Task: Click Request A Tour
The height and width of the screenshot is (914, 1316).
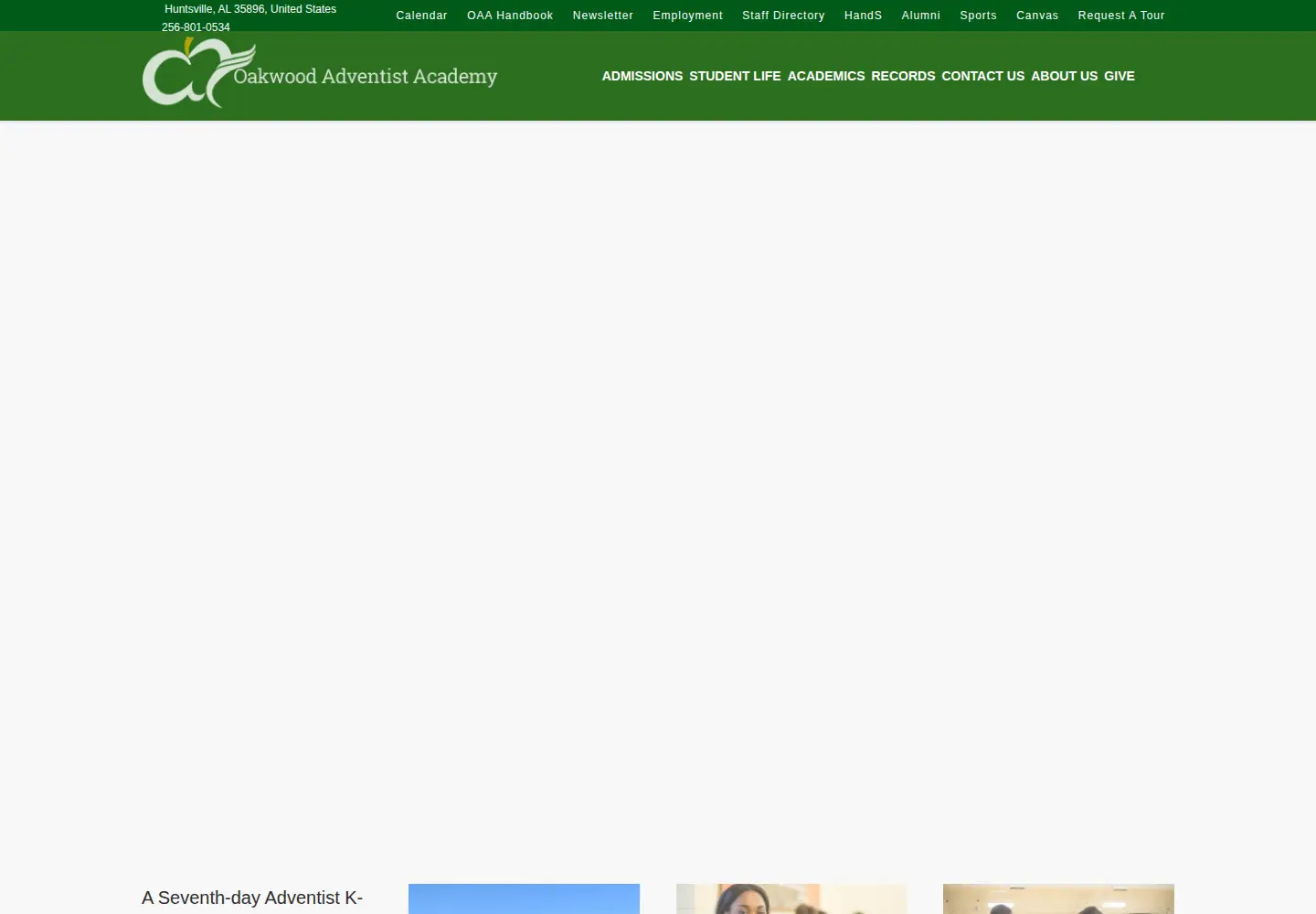Action: click(x=1121, y=16)
